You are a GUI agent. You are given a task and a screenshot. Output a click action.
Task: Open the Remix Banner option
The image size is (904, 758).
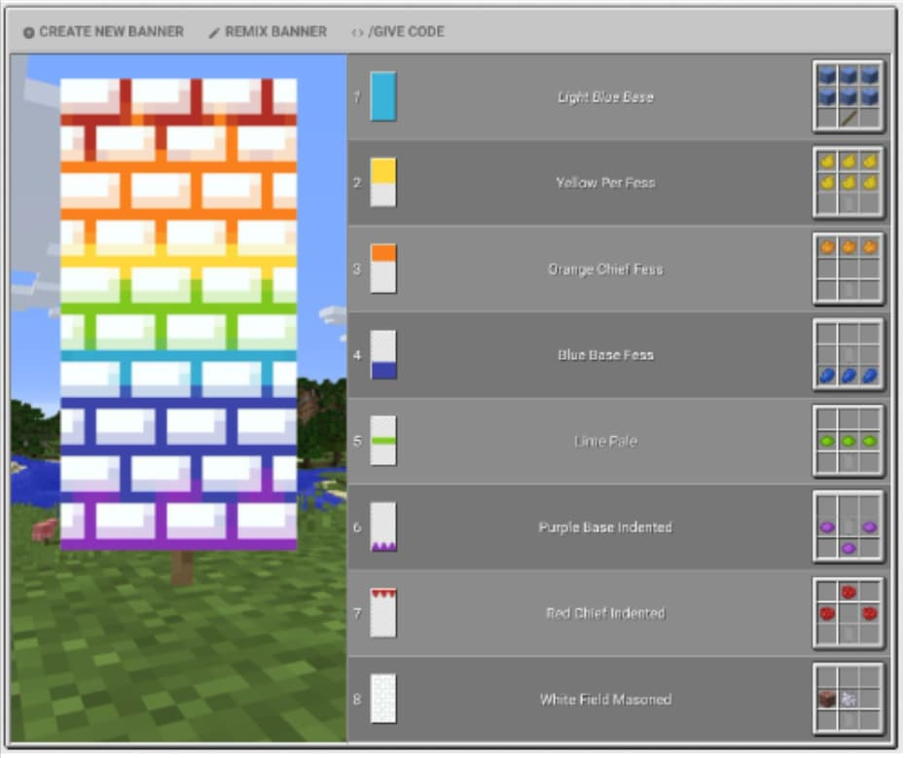click(x=268, y=32)
